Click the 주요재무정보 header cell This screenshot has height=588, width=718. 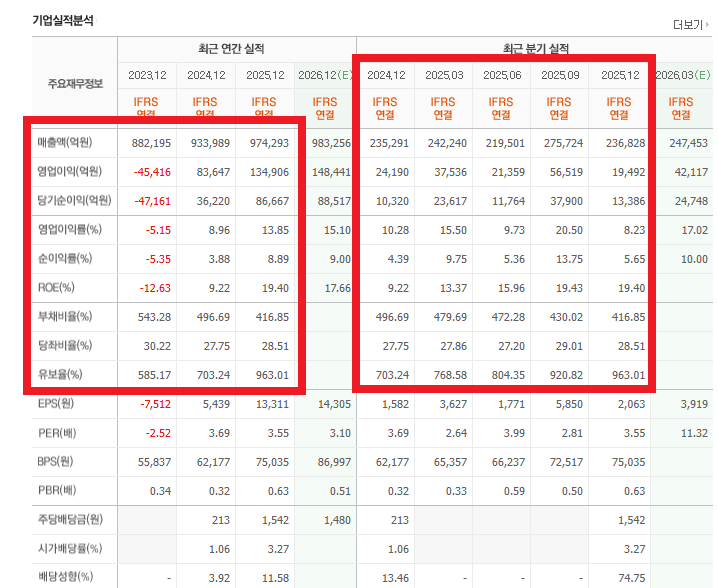coord(75,83)
